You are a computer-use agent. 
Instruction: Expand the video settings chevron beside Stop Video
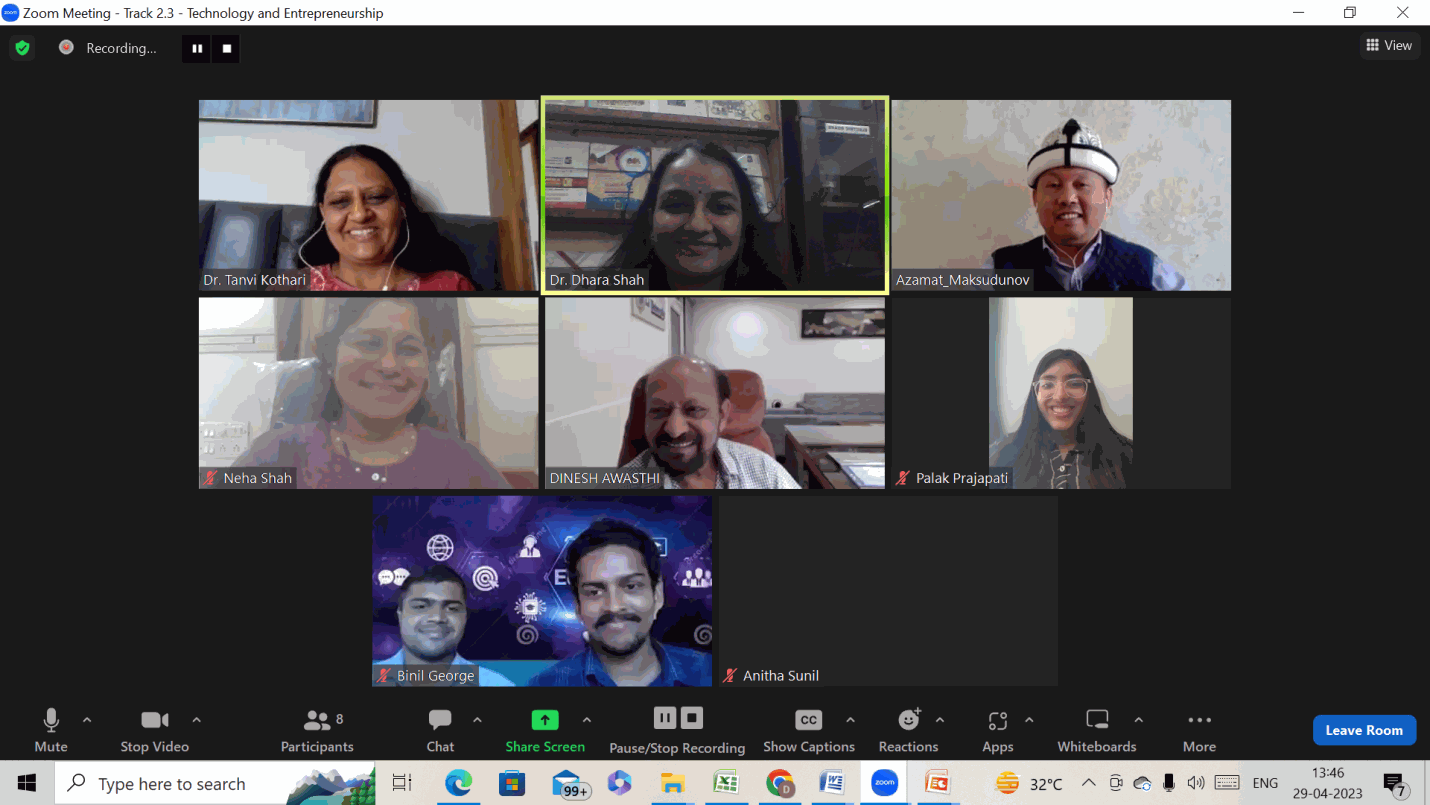[x=197, y=717]
